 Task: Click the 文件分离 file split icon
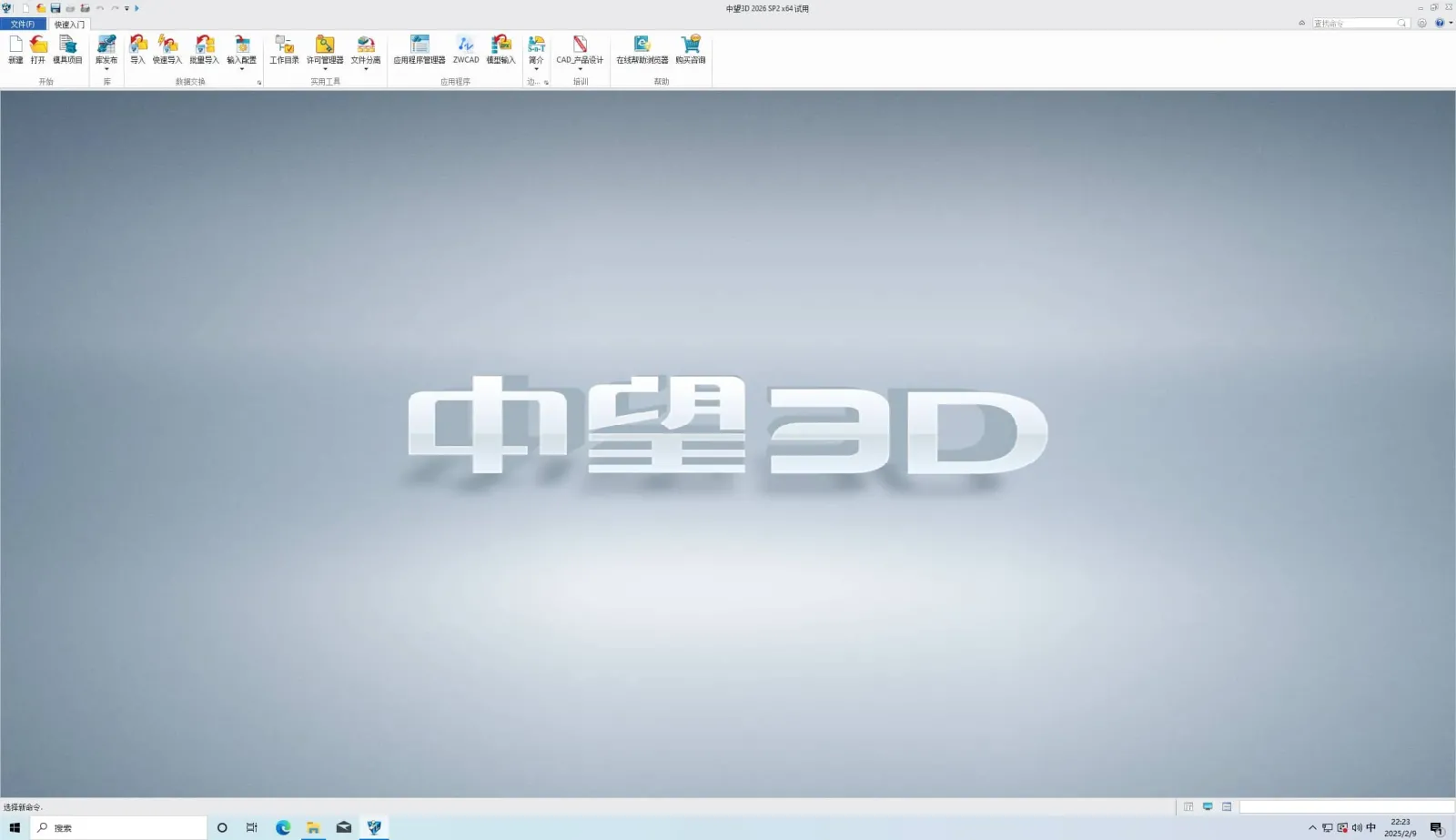pyautogui.click(x=366, y=44)
